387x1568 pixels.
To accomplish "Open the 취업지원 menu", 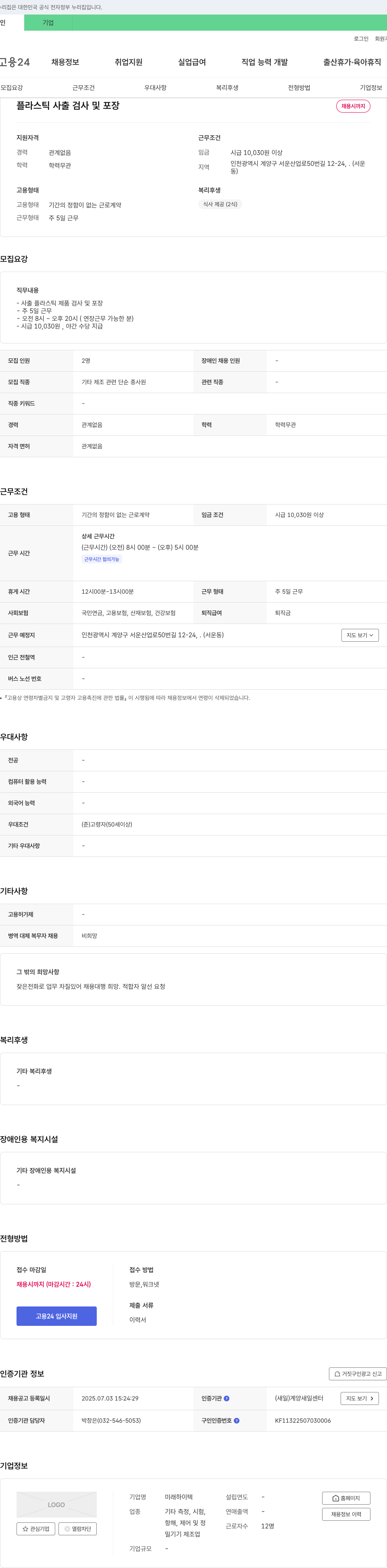I will coord(128,62).
